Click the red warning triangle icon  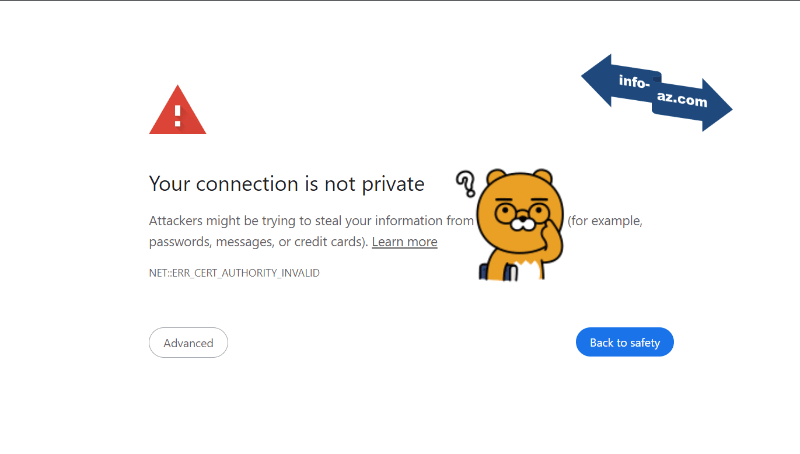(177, 110)
